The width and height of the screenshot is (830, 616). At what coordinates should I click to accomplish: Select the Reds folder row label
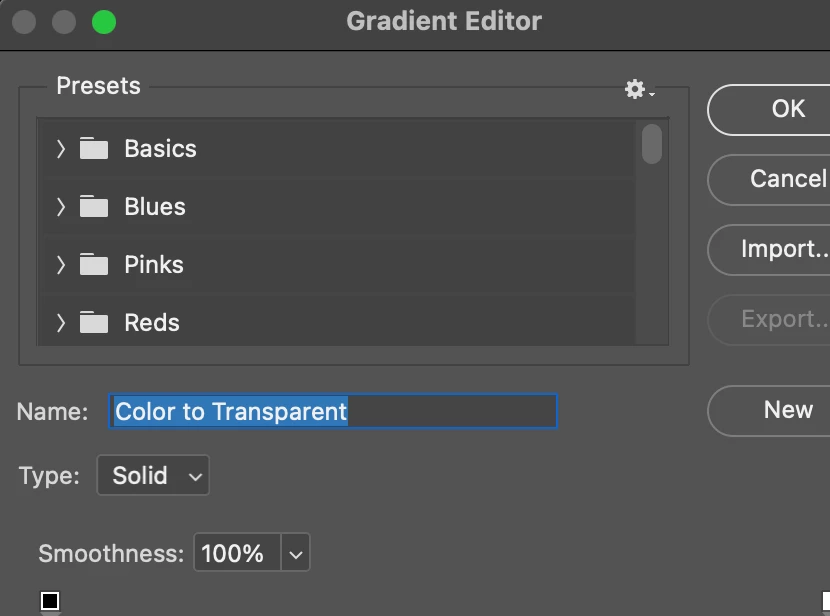(x=152, y=323)
